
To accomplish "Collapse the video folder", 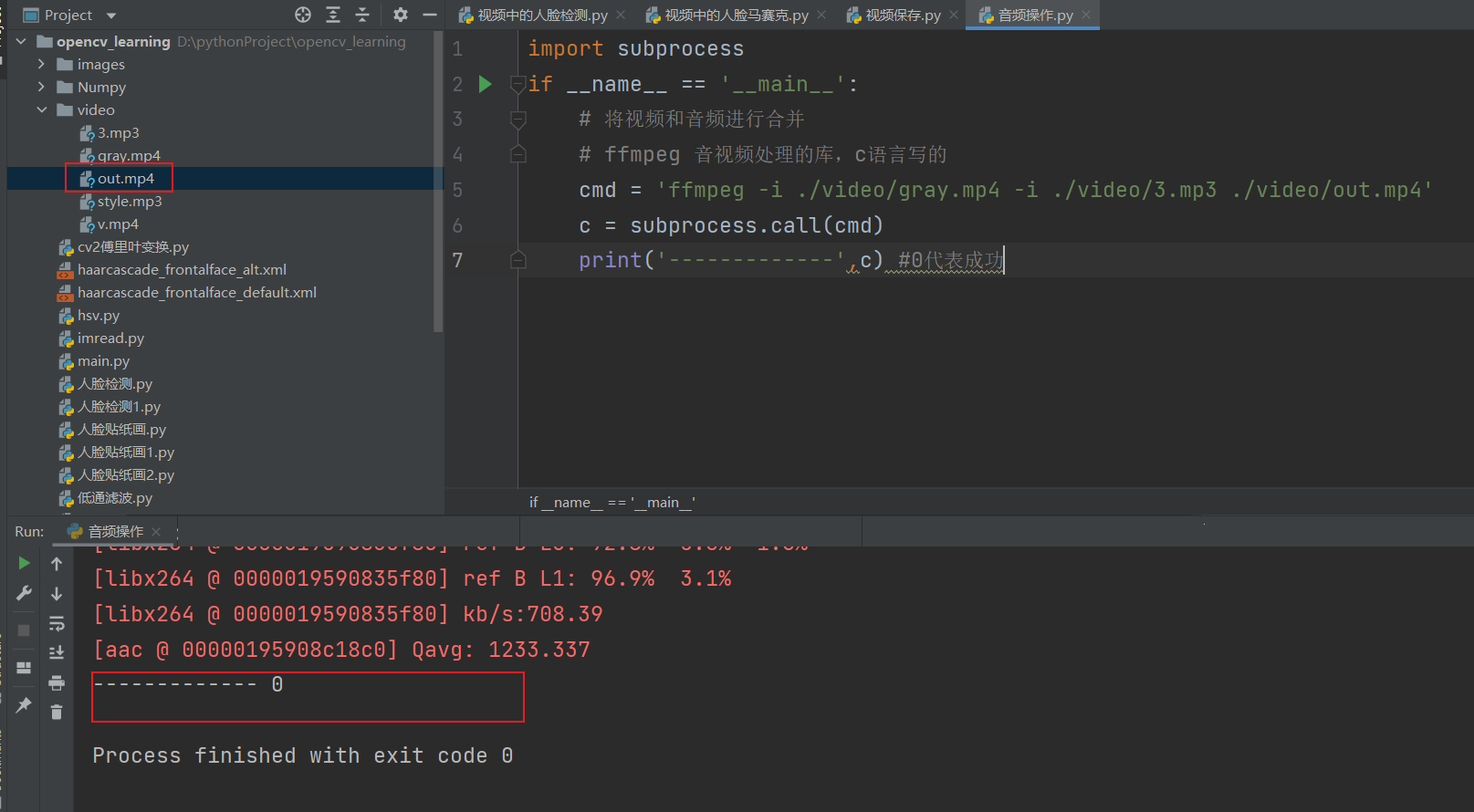I will click(41, 109).
